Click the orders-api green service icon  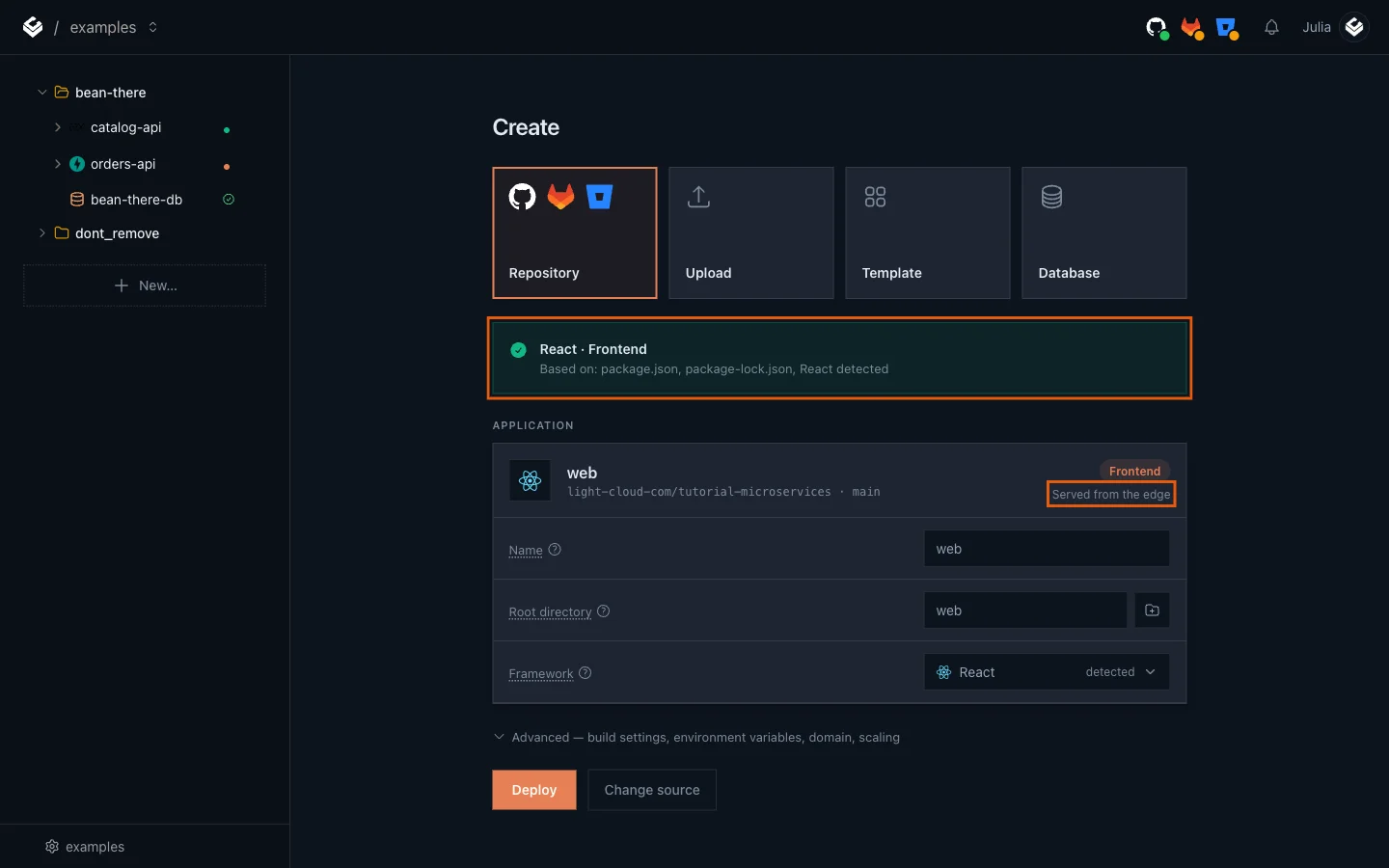coord(77,164)
